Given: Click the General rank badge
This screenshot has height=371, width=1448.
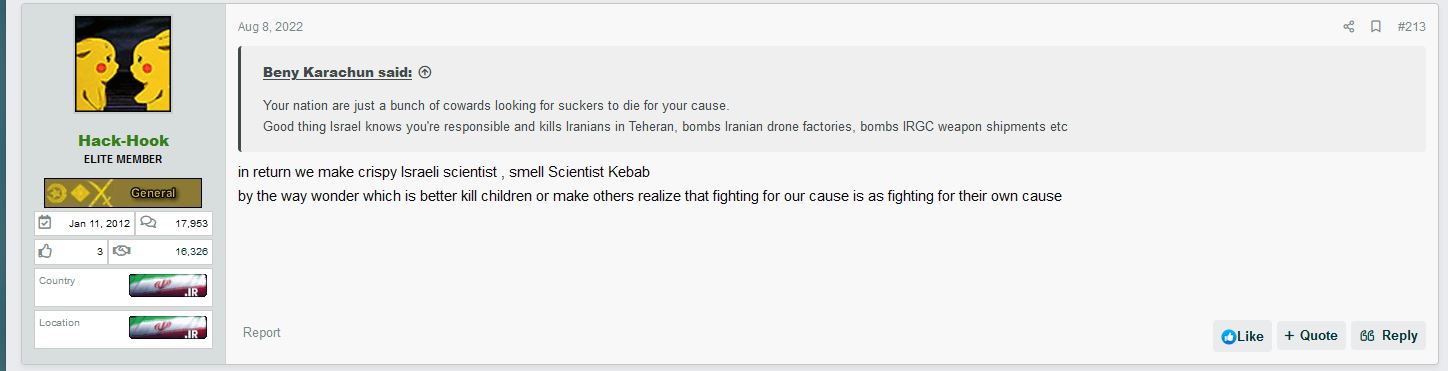Looking at the screenshot, I should 123,193.
